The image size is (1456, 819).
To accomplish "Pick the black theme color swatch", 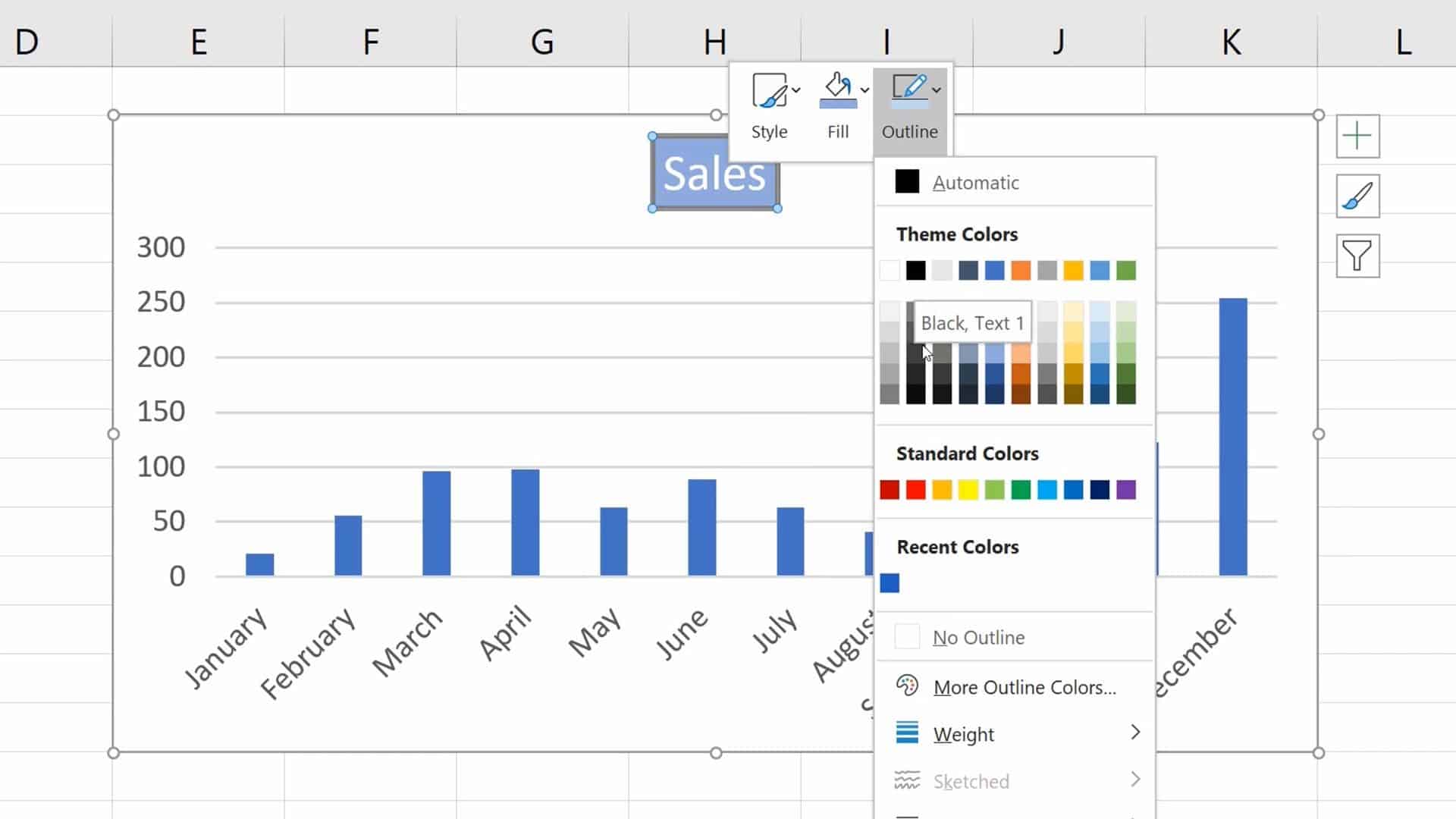I will (916, 271).
